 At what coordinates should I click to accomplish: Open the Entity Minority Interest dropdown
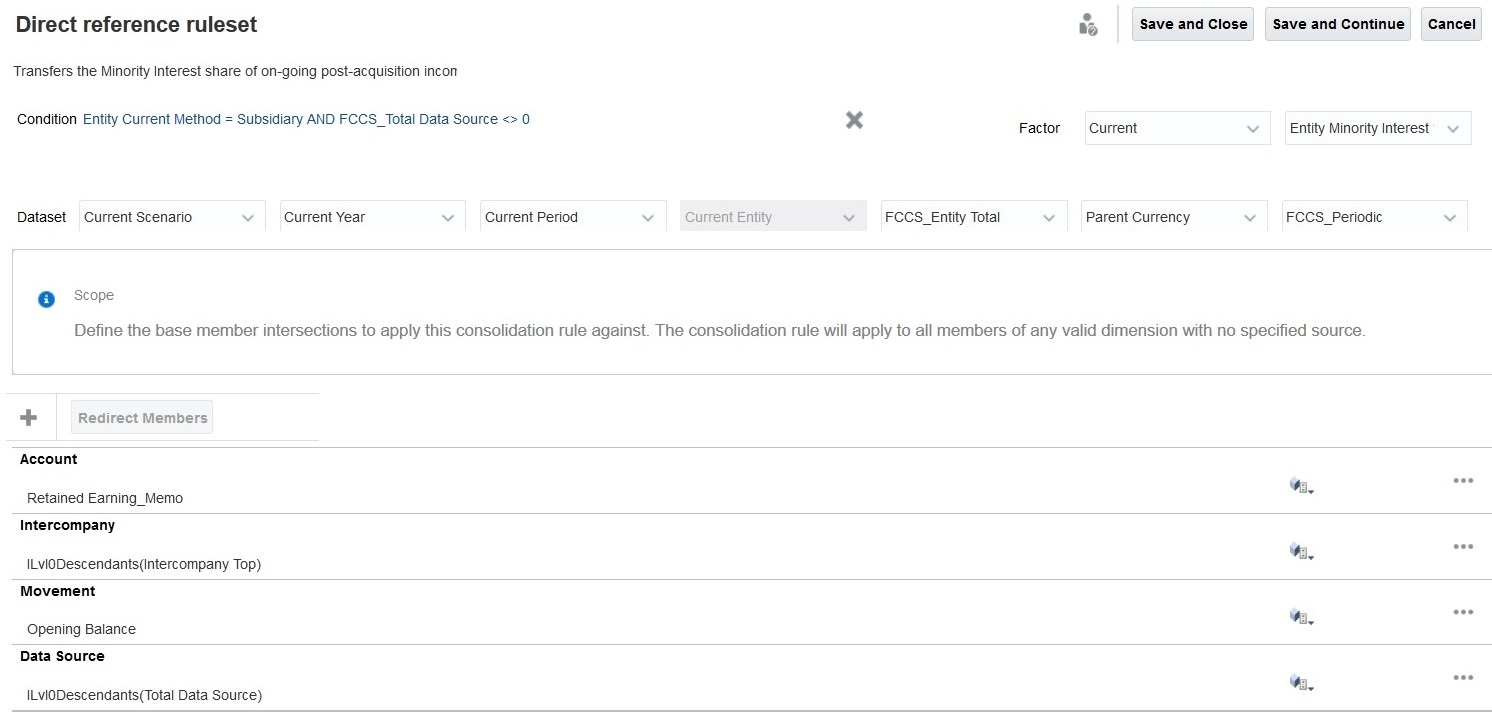click(1377, 128)
